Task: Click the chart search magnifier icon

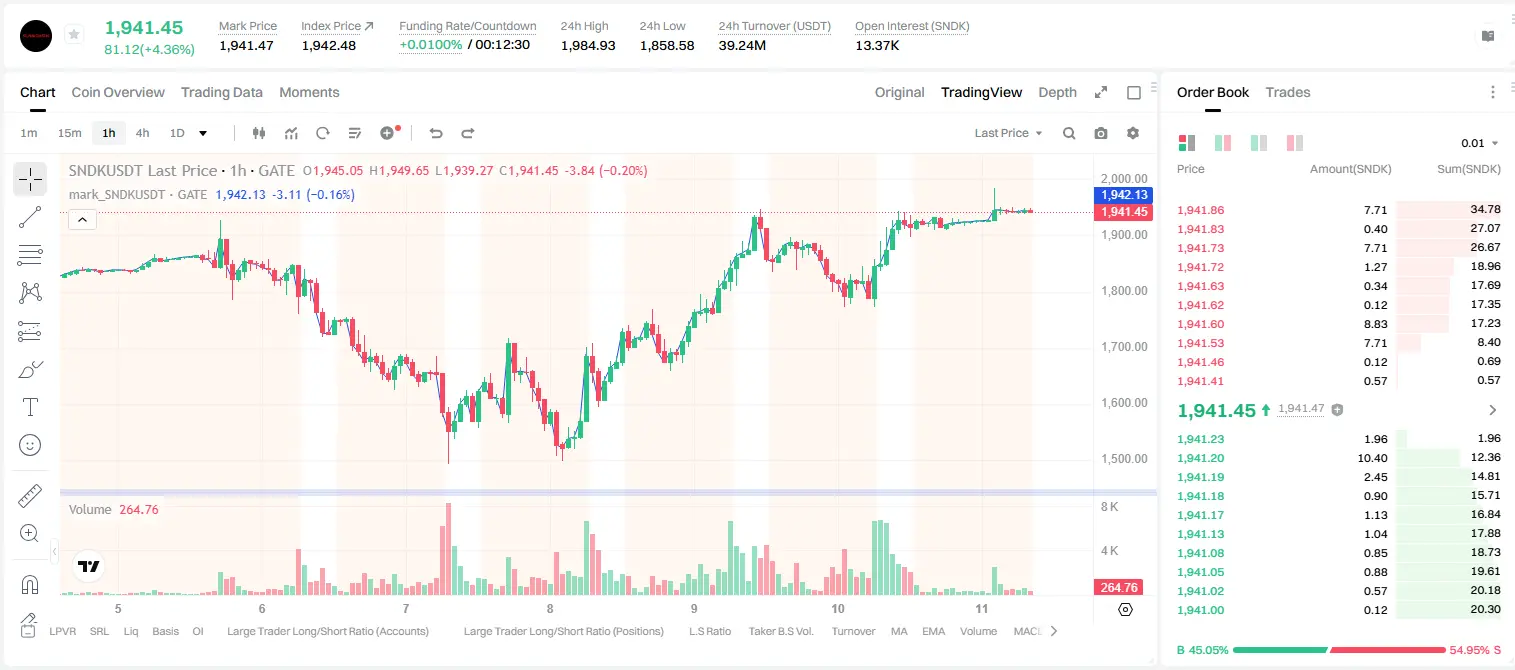Action: (x=1069, y=133)
